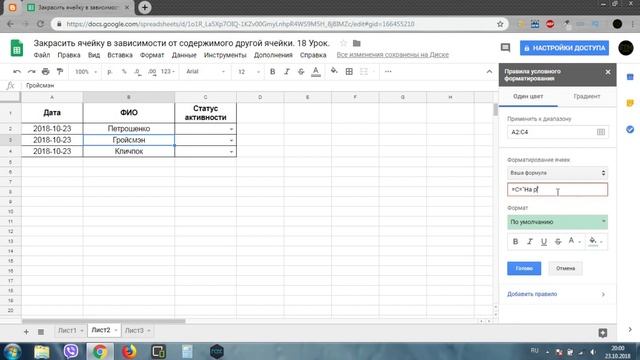Open text color picker in toolbar
The height and width of the screenshot is (360, 640).
(x=316, y=72)
